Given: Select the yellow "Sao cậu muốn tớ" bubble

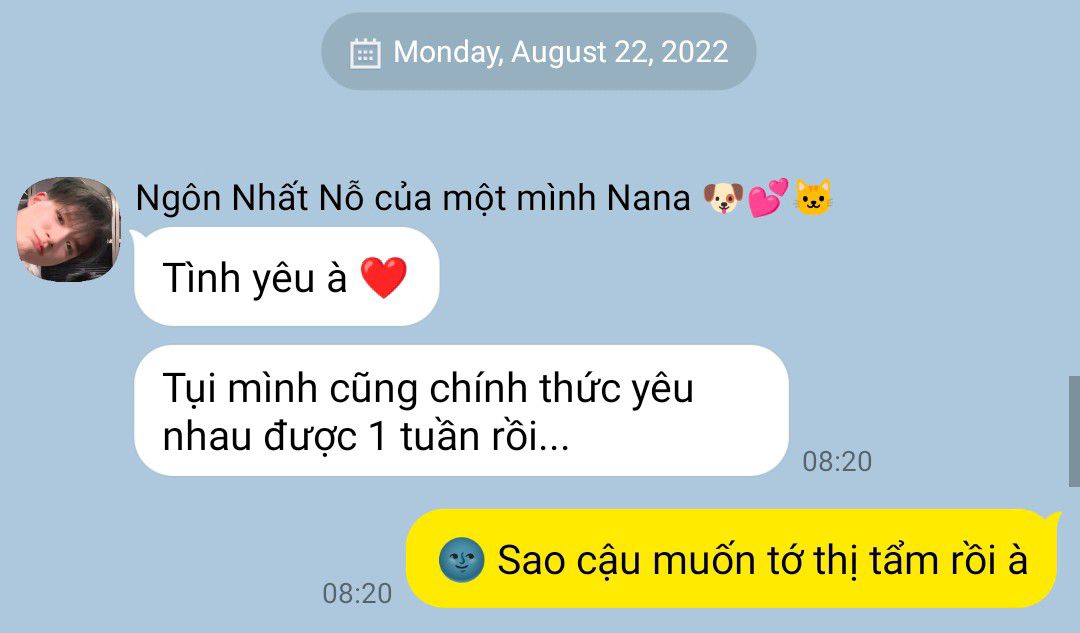Looking at the screenshot, I should click(733, 559).
